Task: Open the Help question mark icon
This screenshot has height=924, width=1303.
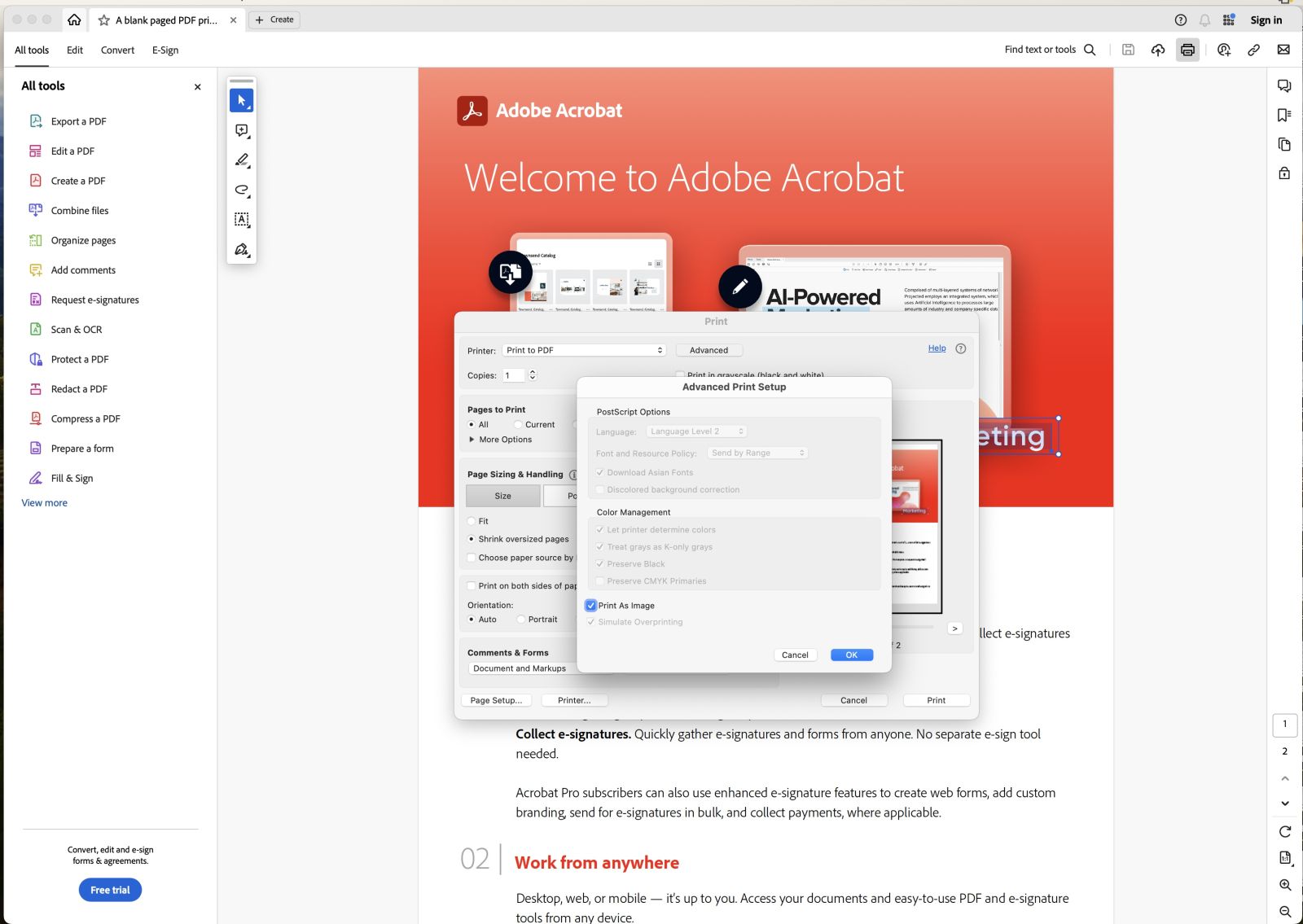Action: pyautogui.click(x=1181, y=20)
